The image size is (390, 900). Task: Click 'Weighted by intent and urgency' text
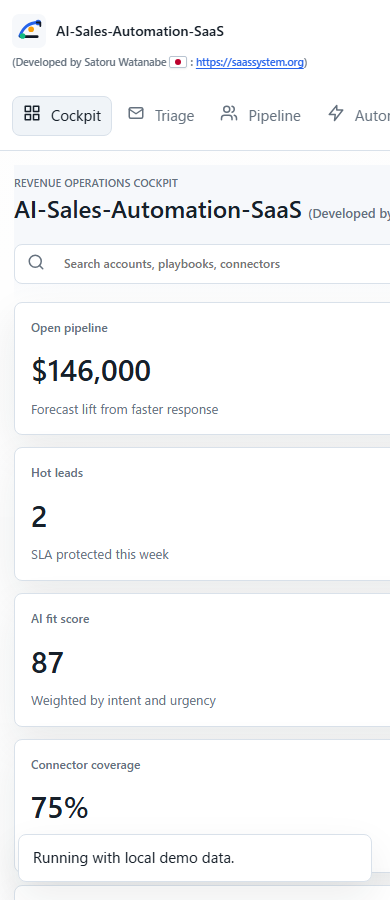point(123,701)
